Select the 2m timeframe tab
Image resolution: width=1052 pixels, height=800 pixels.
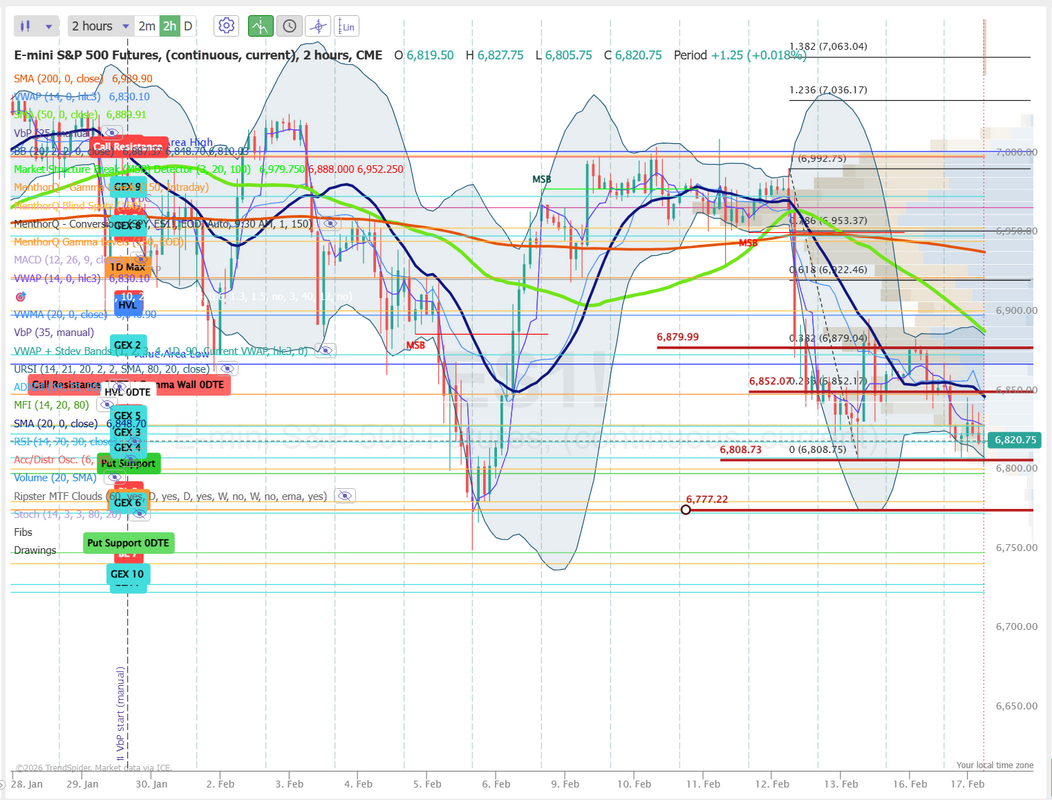click(x=147, y=26)
